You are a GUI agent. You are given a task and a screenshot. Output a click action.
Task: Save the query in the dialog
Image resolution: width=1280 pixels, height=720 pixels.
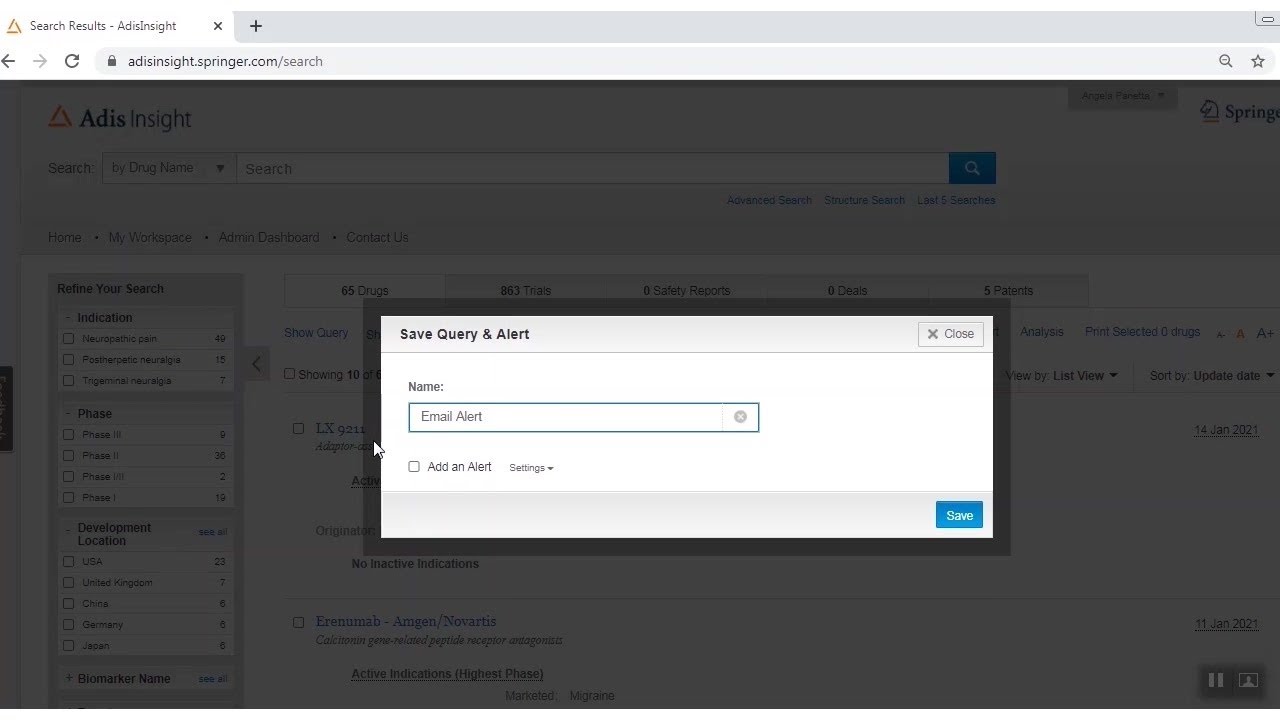tap(959, 515)
